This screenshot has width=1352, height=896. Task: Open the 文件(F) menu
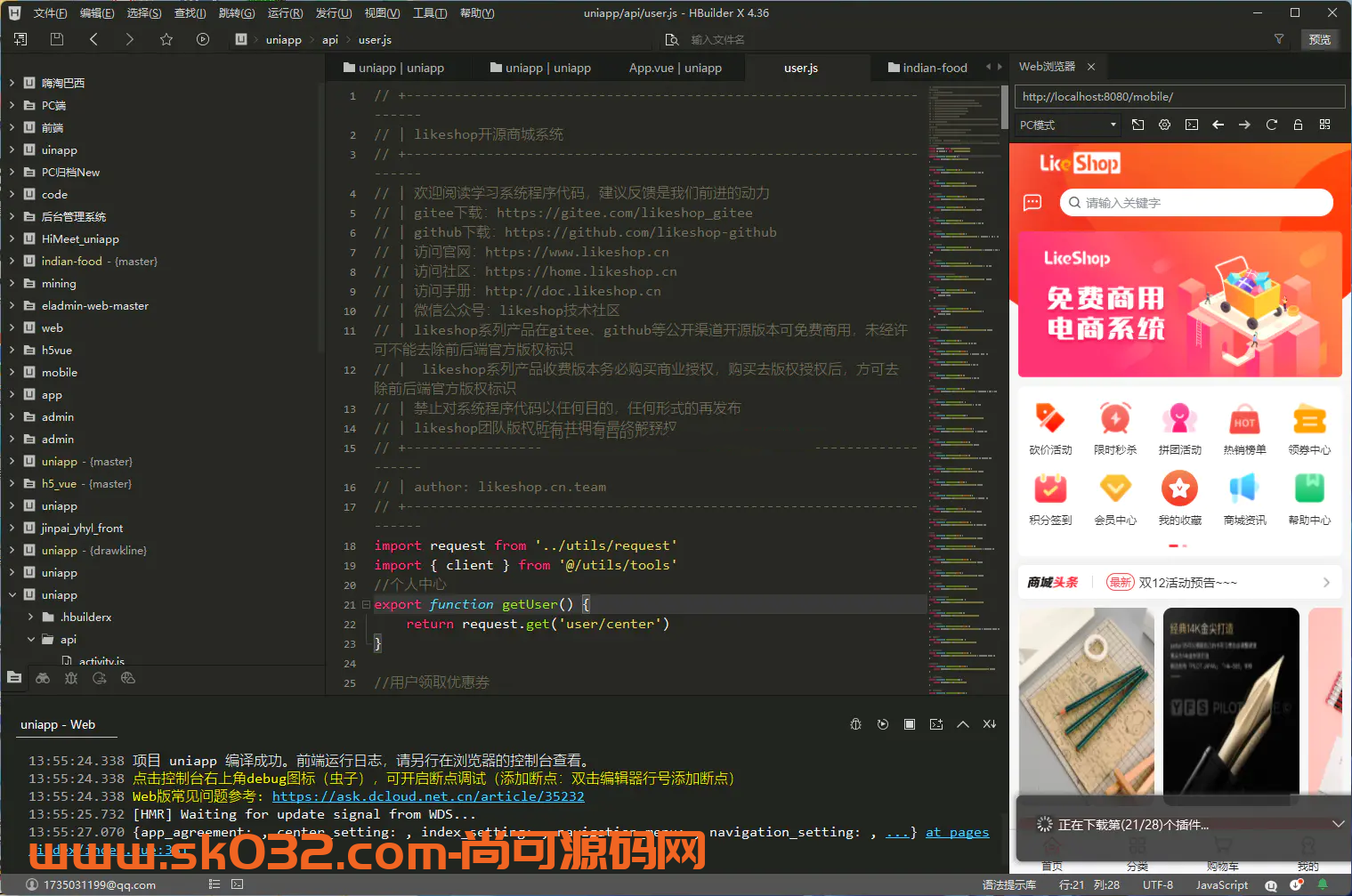coord(50,12)
